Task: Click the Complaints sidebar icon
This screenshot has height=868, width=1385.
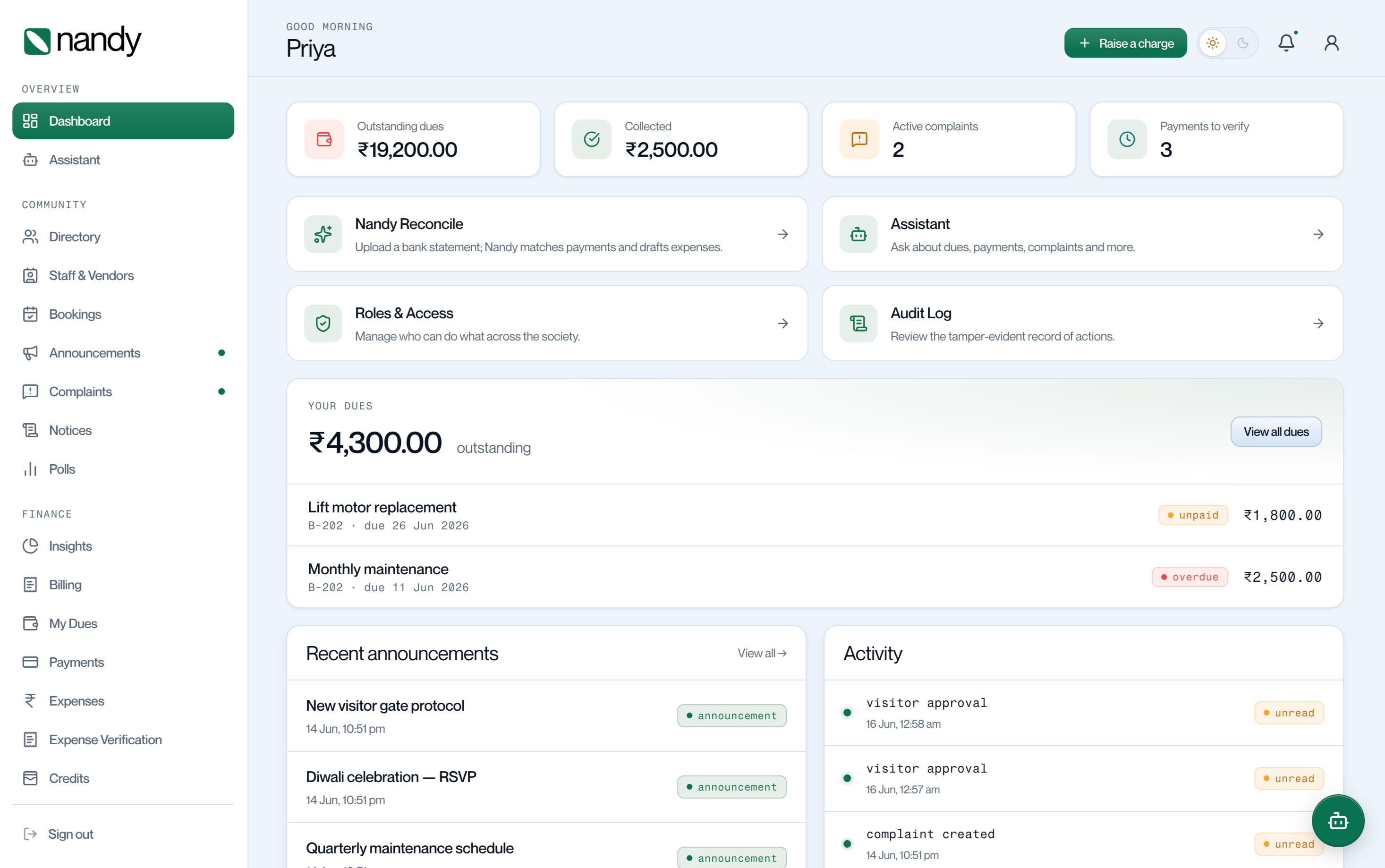Action: (30, 391)
